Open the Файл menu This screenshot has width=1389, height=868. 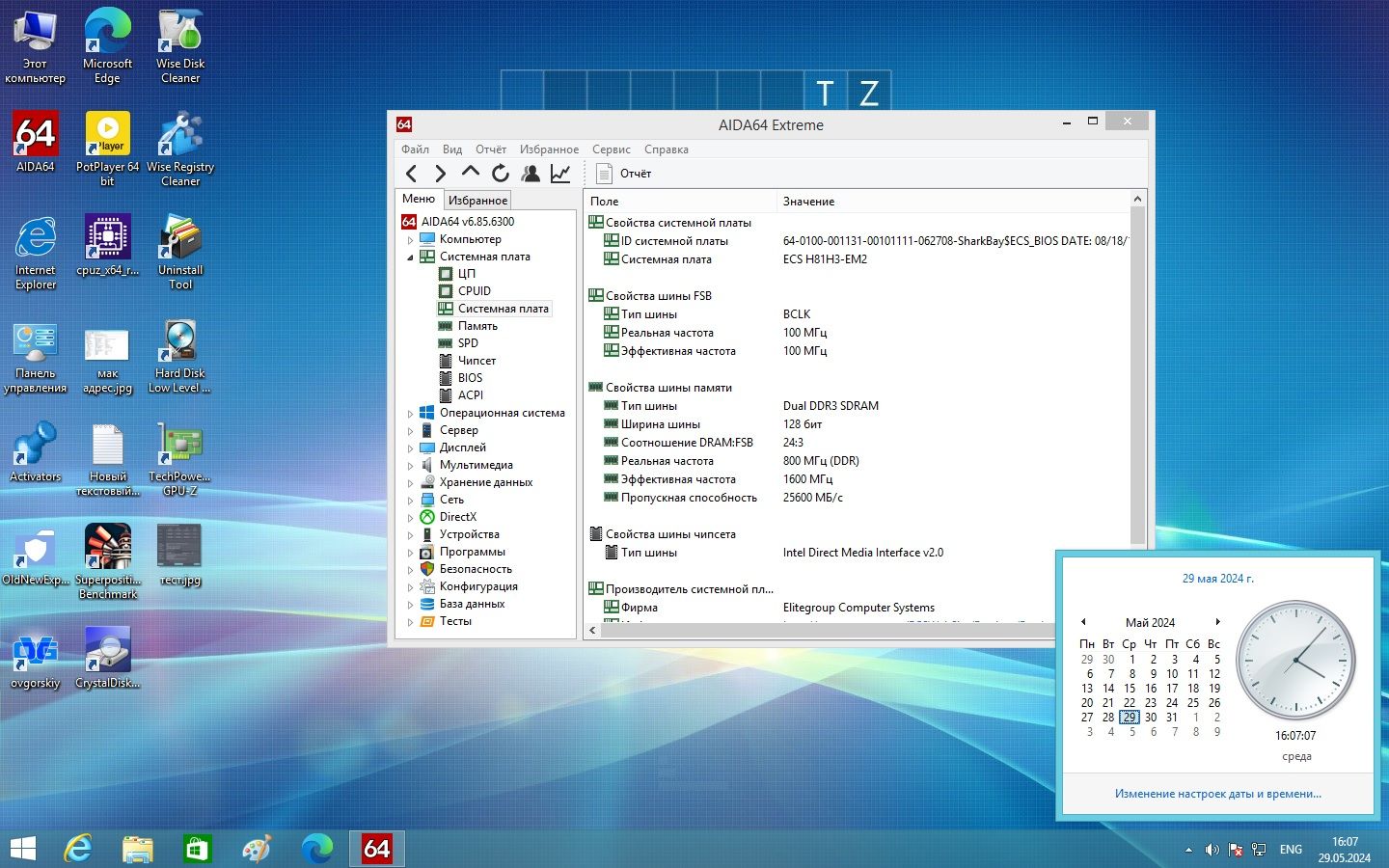click(x=415, y=149)
